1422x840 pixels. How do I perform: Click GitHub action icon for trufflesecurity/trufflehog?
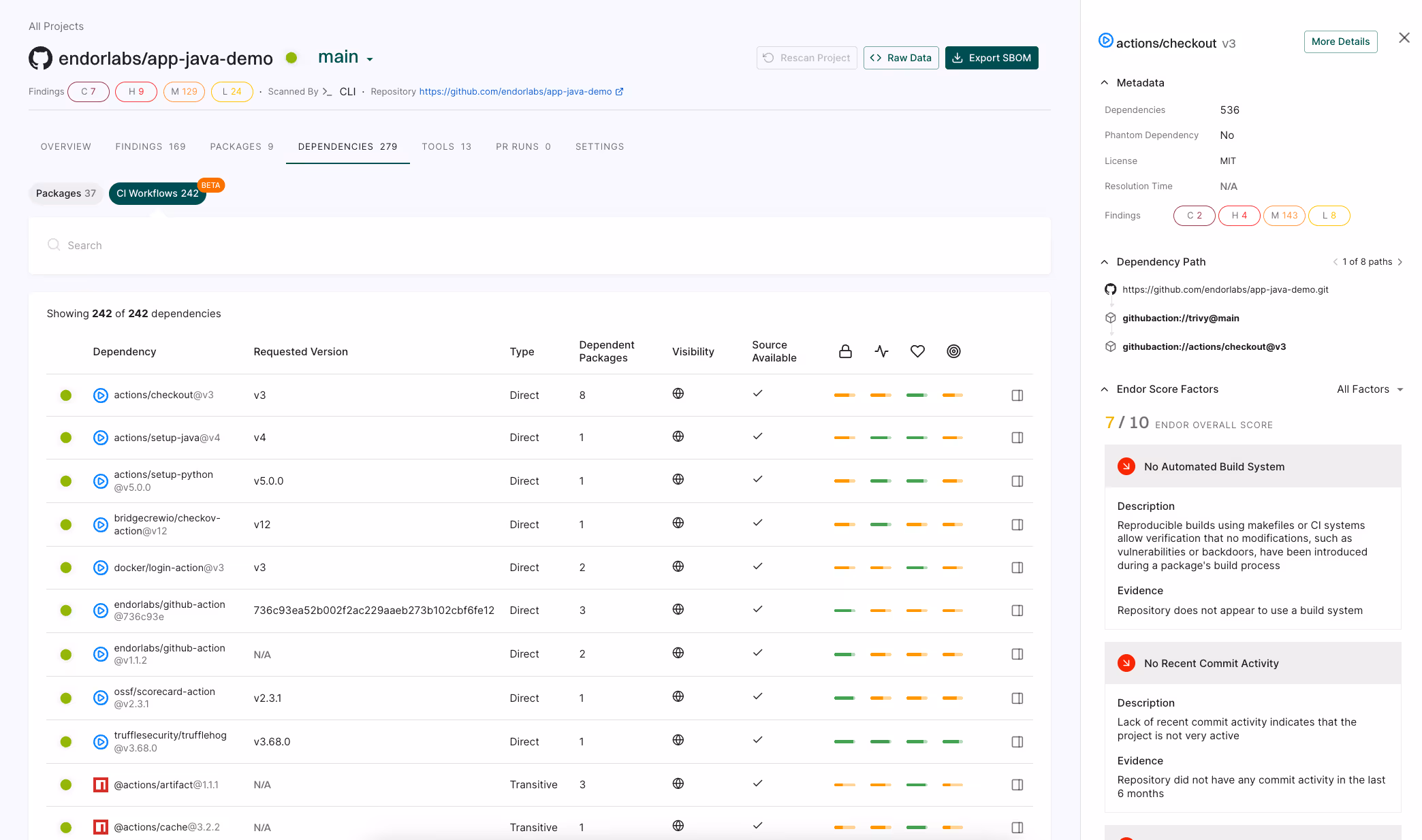(101, 742)
